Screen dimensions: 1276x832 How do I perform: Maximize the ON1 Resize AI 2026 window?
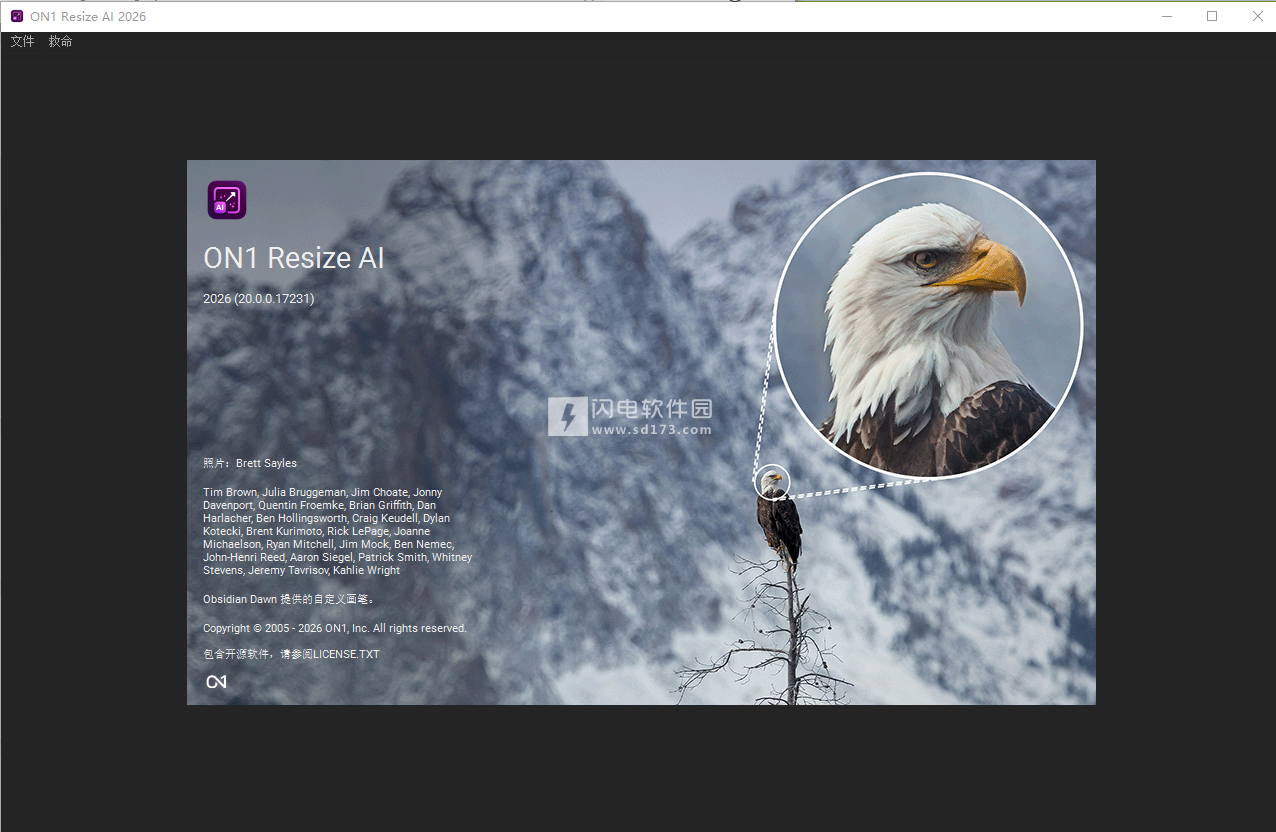pos(1212,16)
